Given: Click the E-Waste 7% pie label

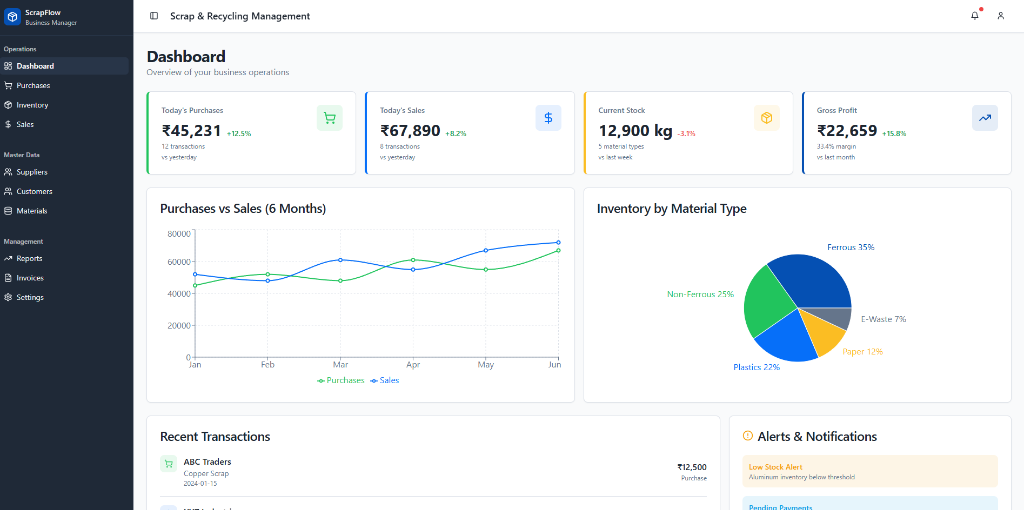Looking at the screenshot, I should (883, 319).
